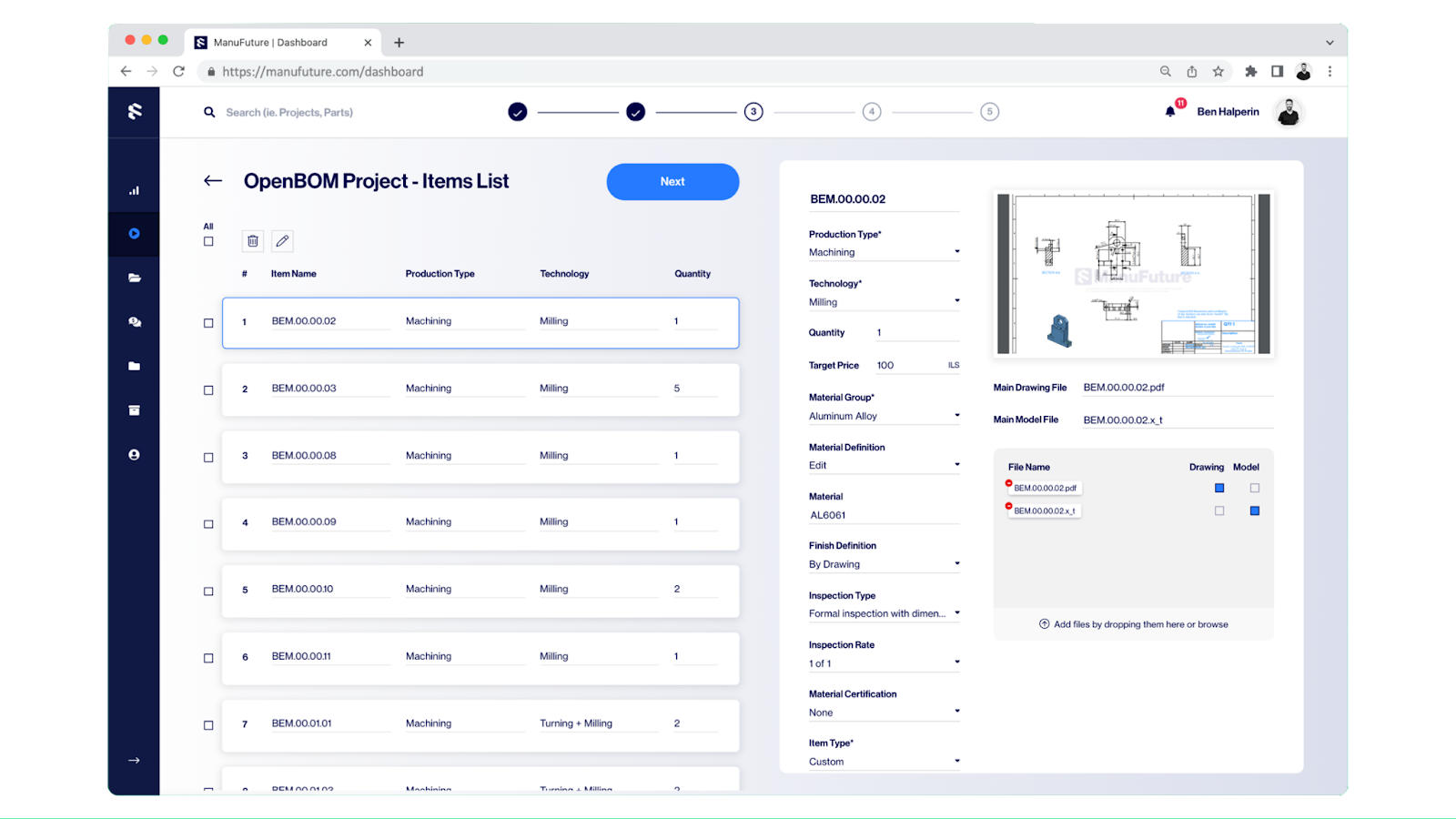The image size is (1456, 819).
Task: Check the box for BEM.00.00.11 row
Action: 208,658
